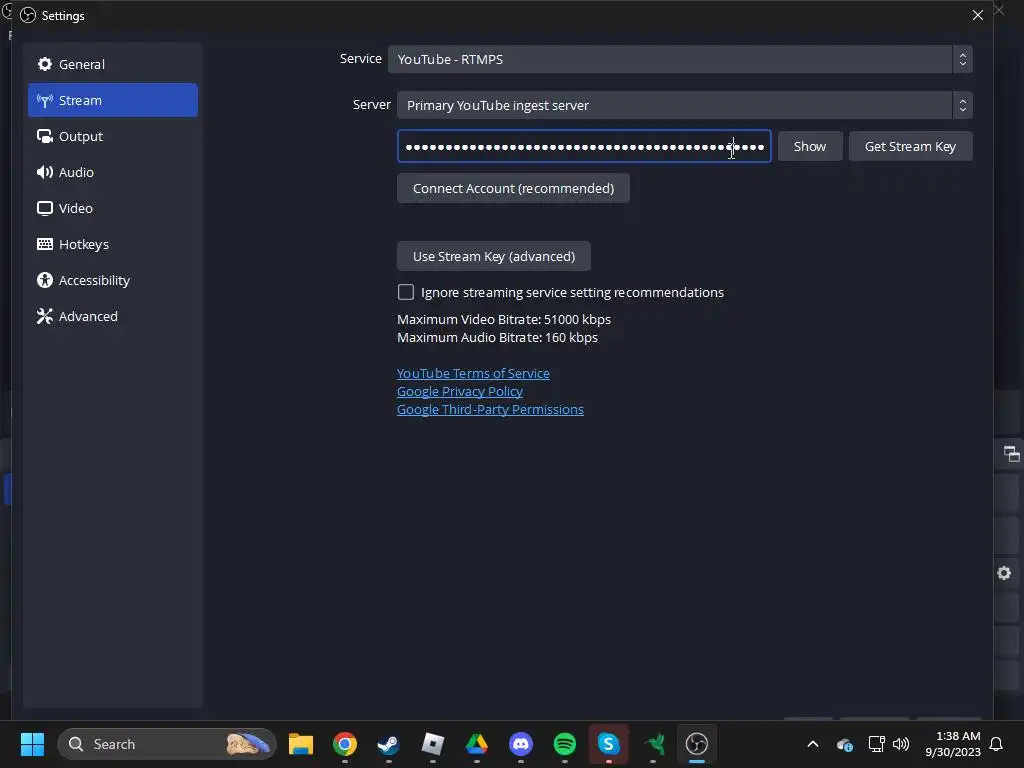Click the gear icon in OBS main window
The image size is (1024, 768).
point(1004,573)
